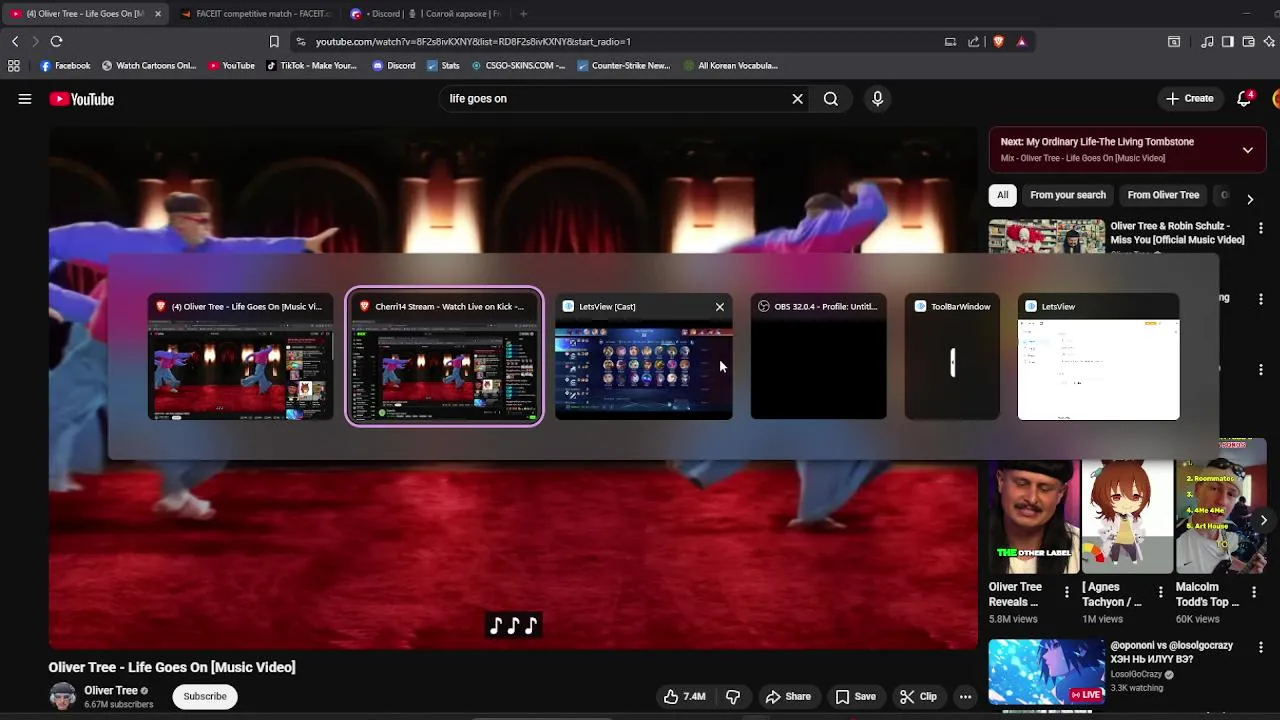The width and height of the screenshot is (1280, 720).
Task: Switch to the FACEIT competitive match tab
Action: (256, 14)
